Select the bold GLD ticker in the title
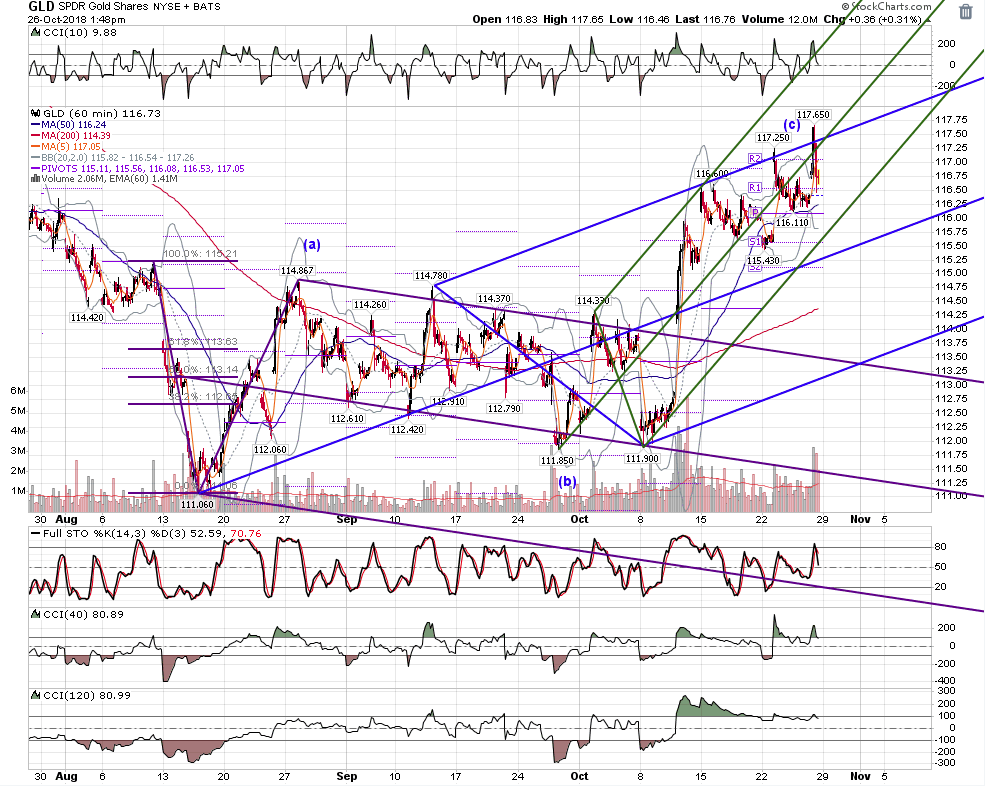Image resolution: width=985 pixels, height=786 pixels. (41, 7)
